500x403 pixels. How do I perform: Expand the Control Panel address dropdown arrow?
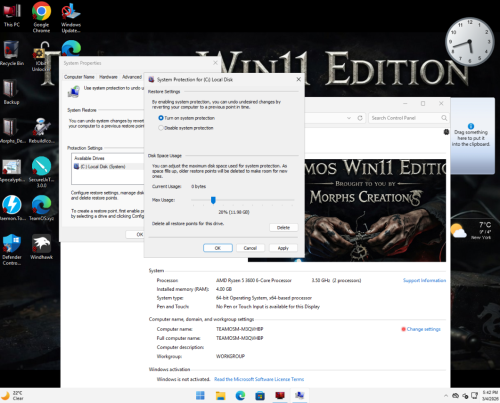(349, 118)
